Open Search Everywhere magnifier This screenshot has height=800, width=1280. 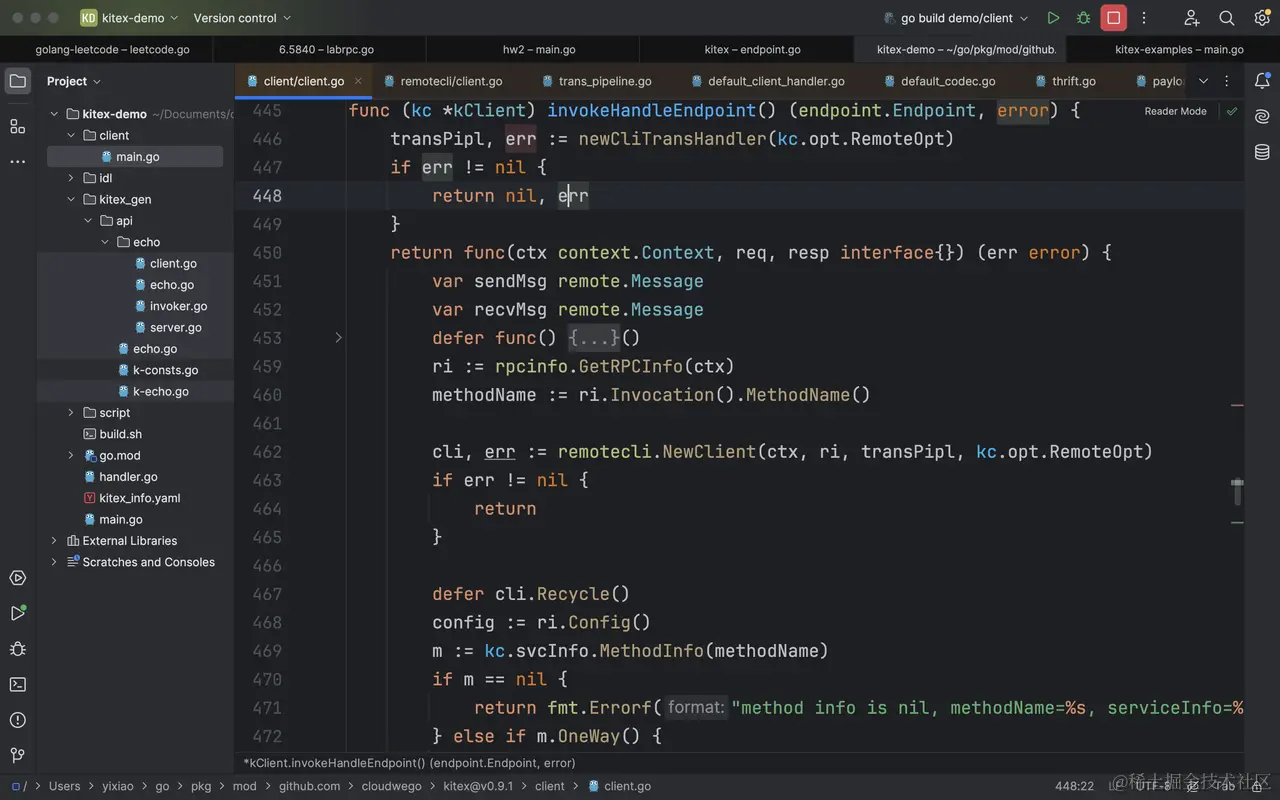(x=1227, y=18)
